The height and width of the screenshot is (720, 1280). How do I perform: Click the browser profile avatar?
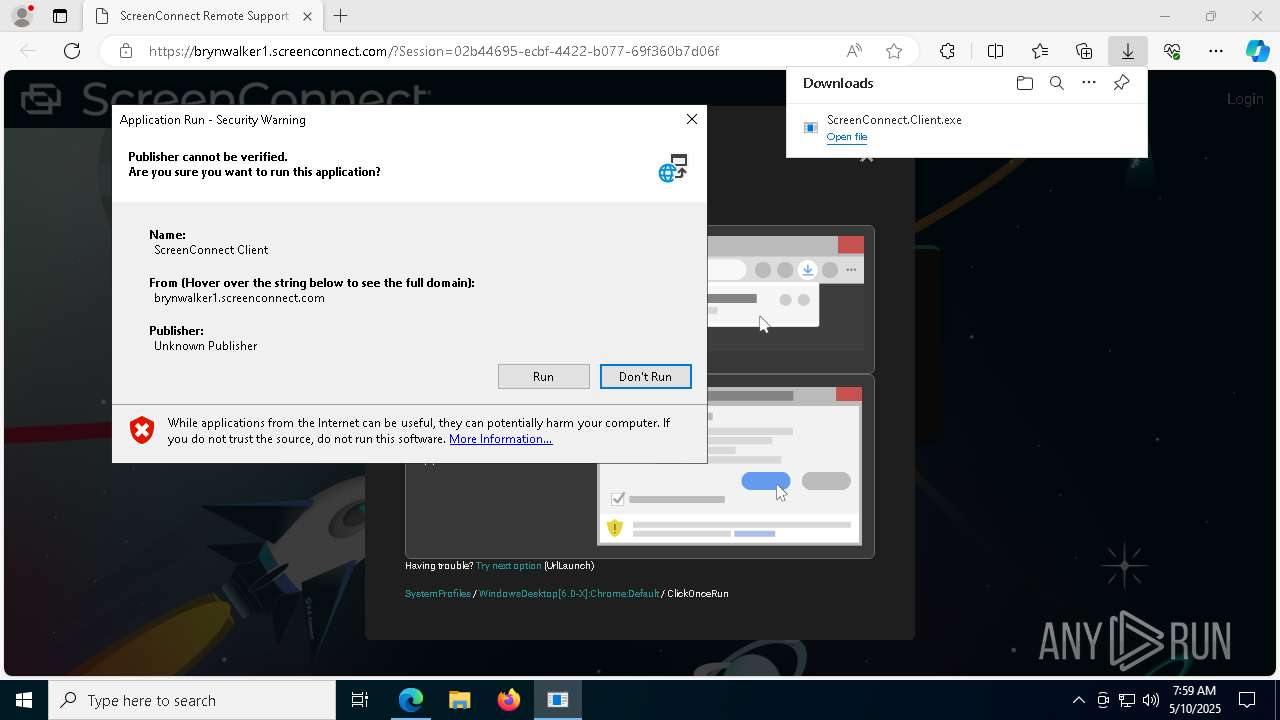[x=22, y=16]
